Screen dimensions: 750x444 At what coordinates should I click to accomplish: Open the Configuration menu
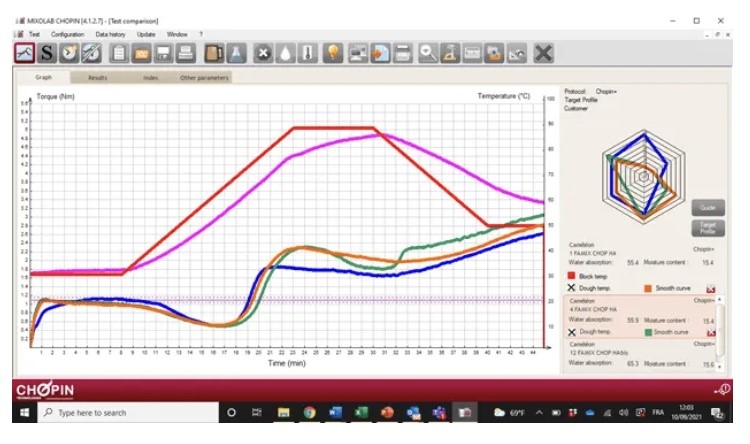coord(67,34)
